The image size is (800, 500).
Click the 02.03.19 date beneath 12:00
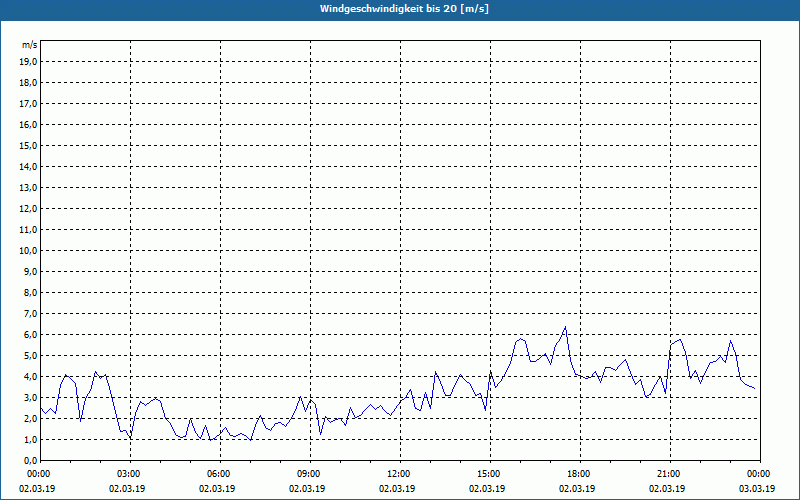(398, 489)
